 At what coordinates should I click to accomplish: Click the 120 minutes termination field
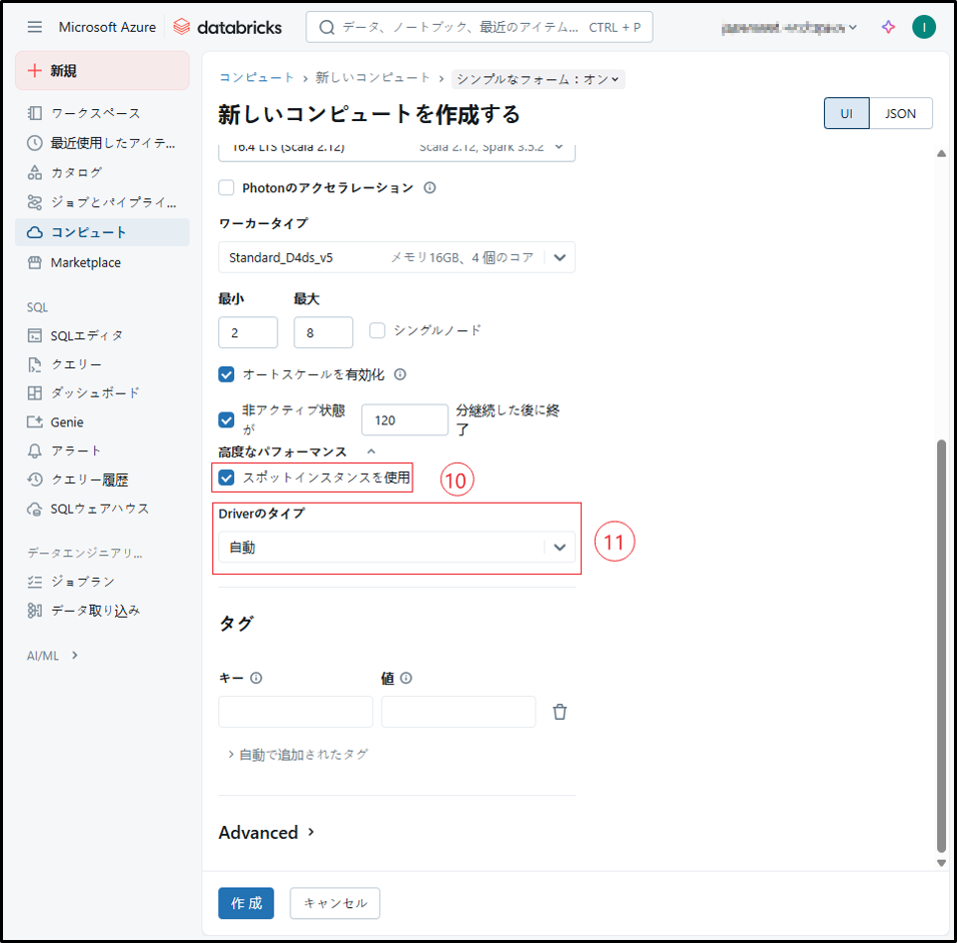pyautogui.click(x=405, y=420)
